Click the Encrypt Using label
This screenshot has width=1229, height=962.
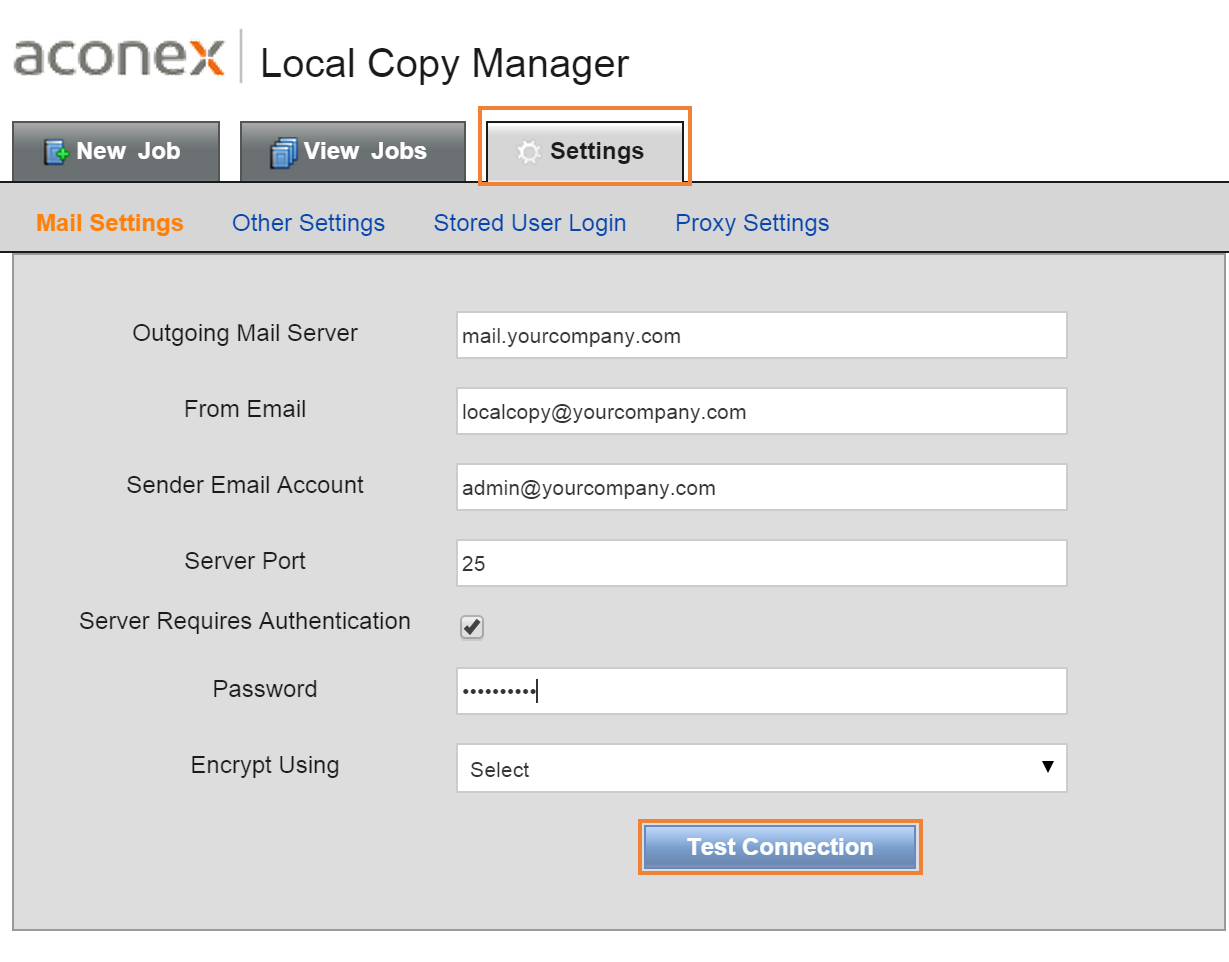265,765
